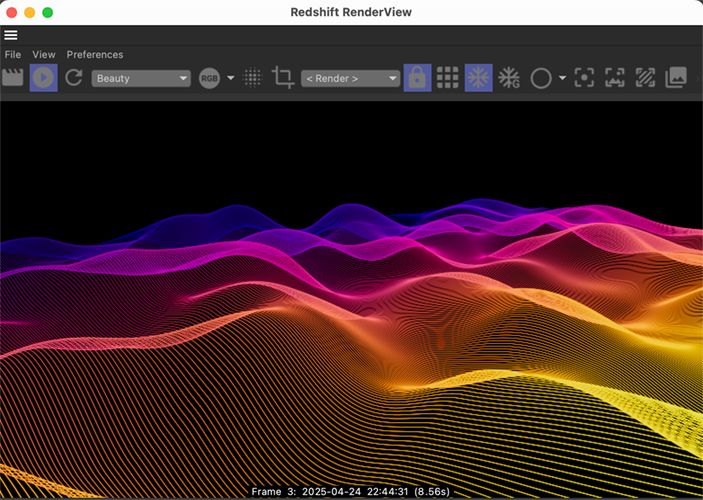Toggle the freeze snowflake icon

pos(478,78)
